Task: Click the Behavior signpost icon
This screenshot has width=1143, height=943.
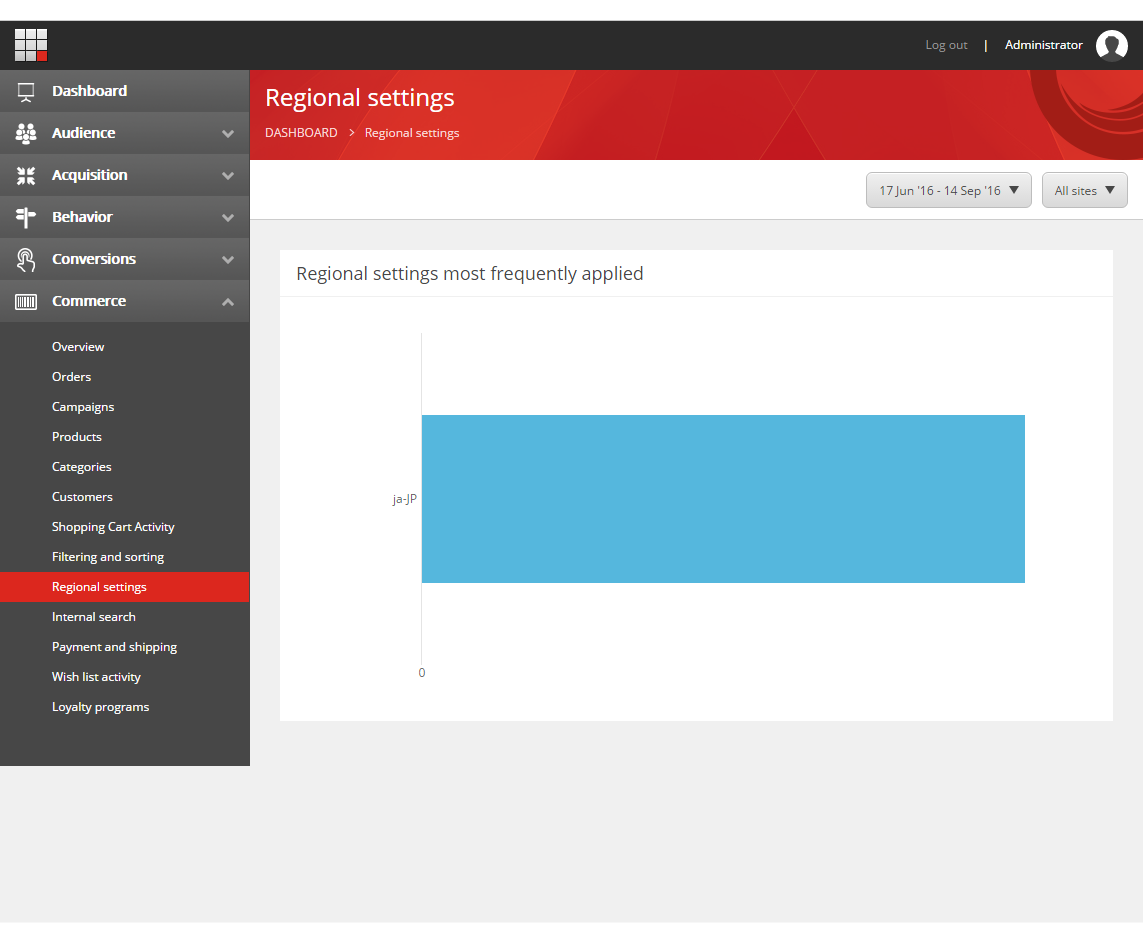Action: pyautogui.click(x=26, y=217)
